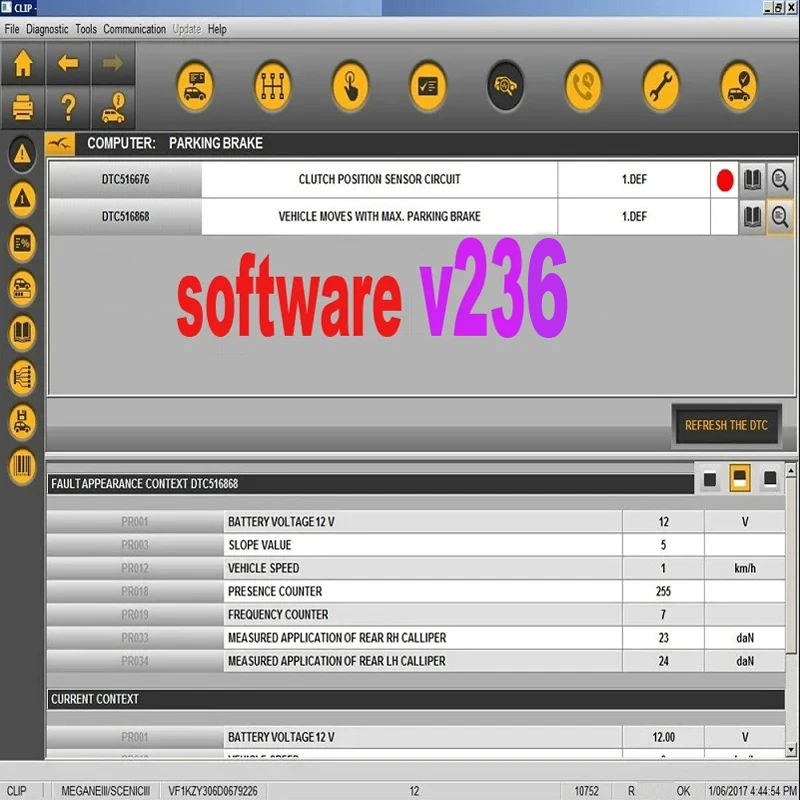Click FREQUENCY COUNTER row

coord(416,615)
